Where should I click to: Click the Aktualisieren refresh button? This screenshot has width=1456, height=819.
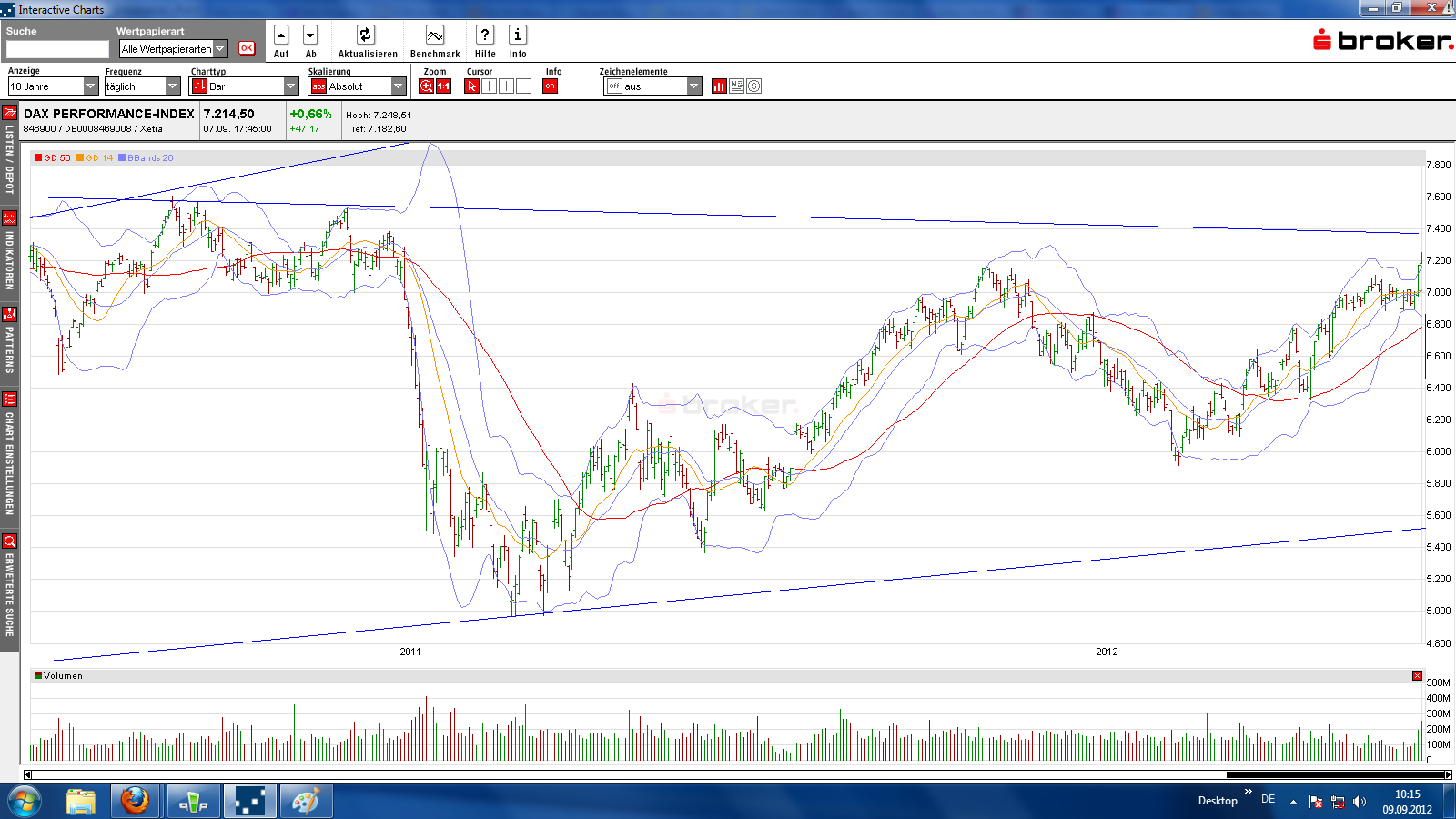pyautogui.click(x=365, y=36)
